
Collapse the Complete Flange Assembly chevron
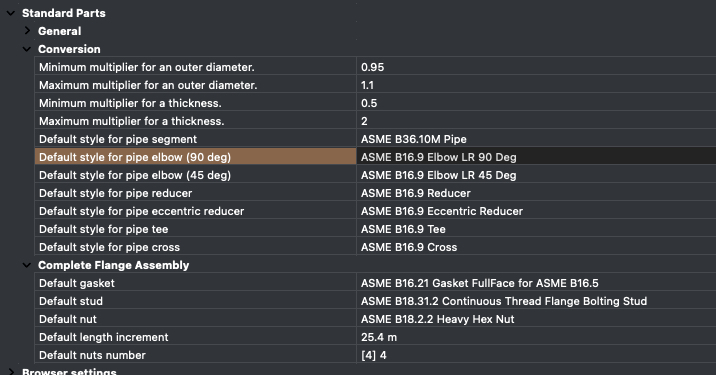[27, 265]
